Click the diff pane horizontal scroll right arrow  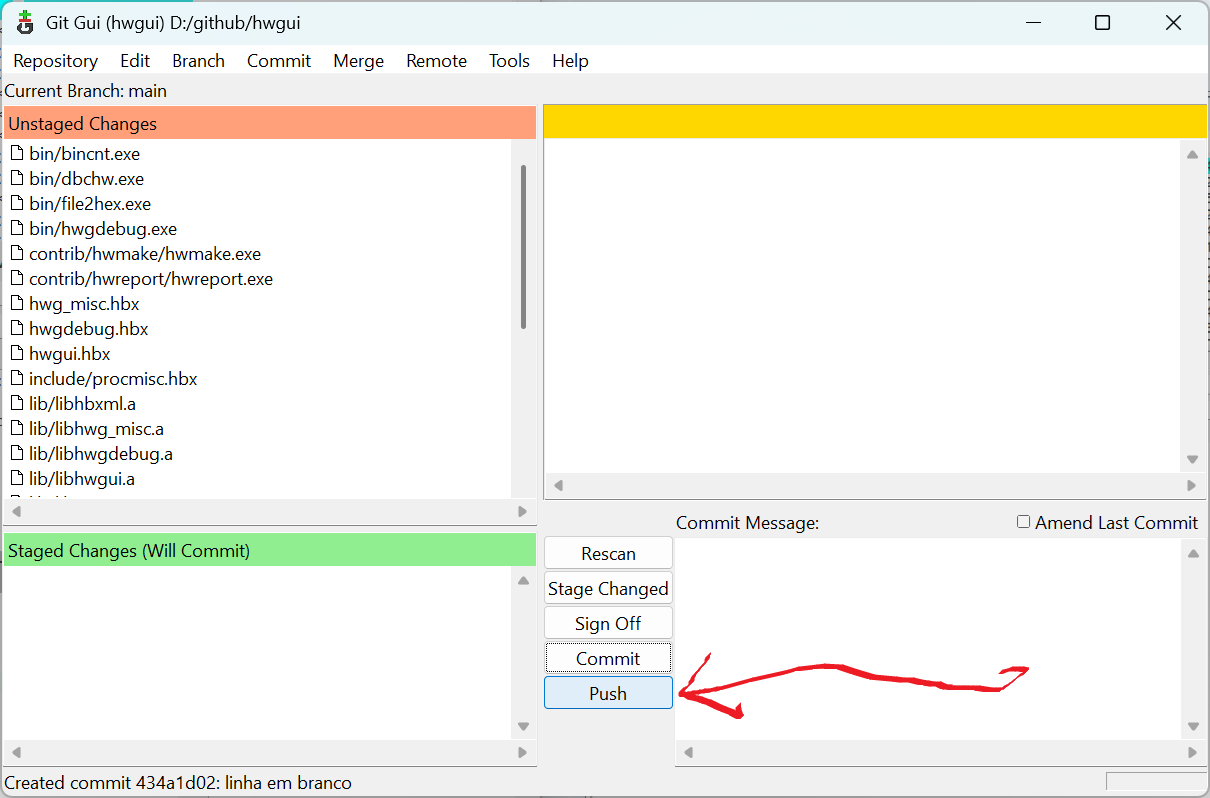1192,485
